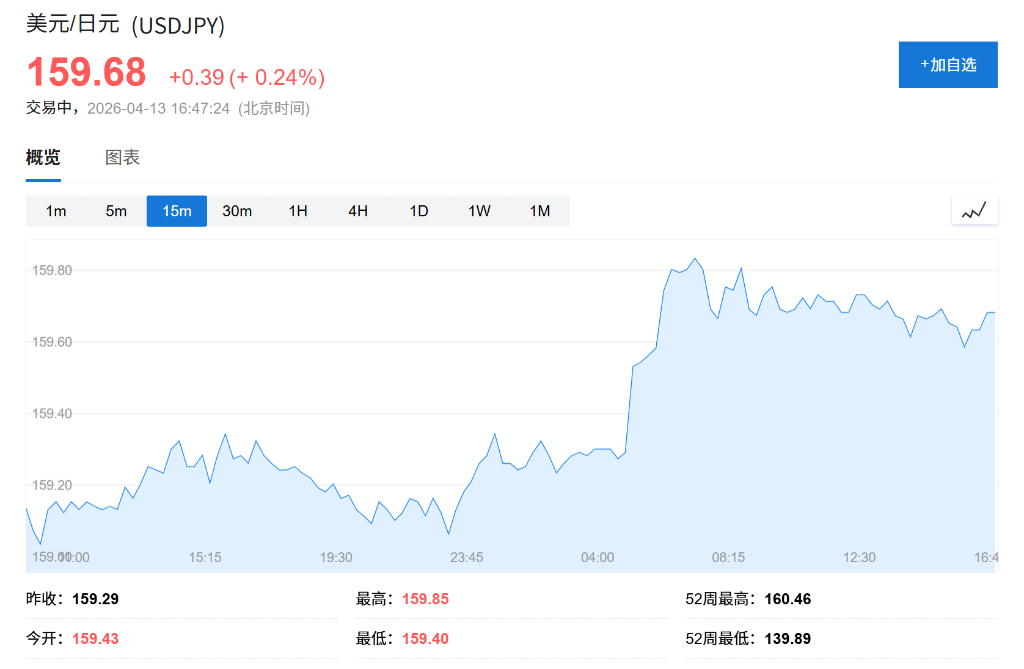Screen dimensions: 1024x669
Task: Select the 30m timeframe
Action: click(x=237, y=211)
